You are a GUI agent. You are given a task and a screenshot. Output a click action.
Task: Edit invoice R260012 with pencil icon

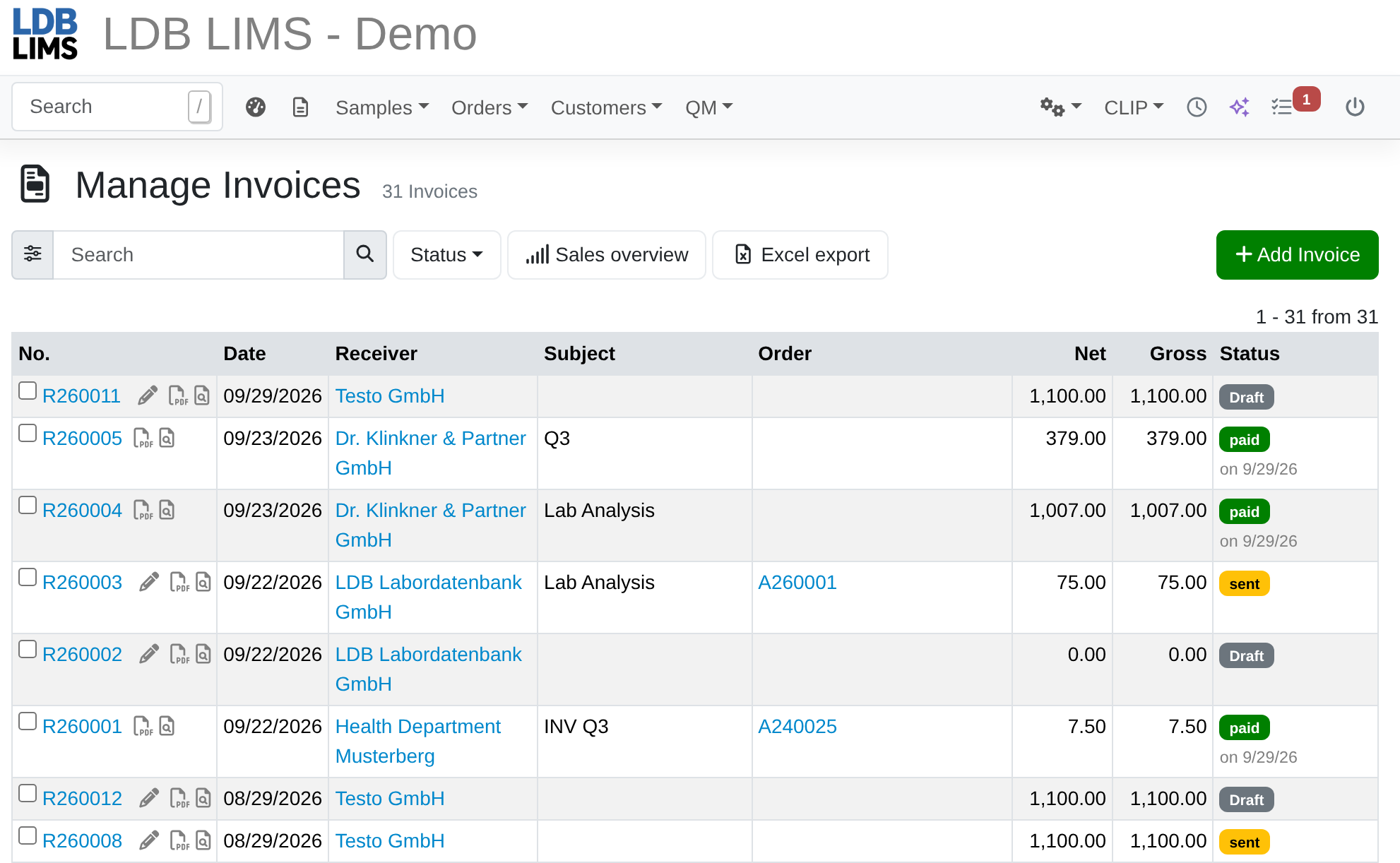148,798
